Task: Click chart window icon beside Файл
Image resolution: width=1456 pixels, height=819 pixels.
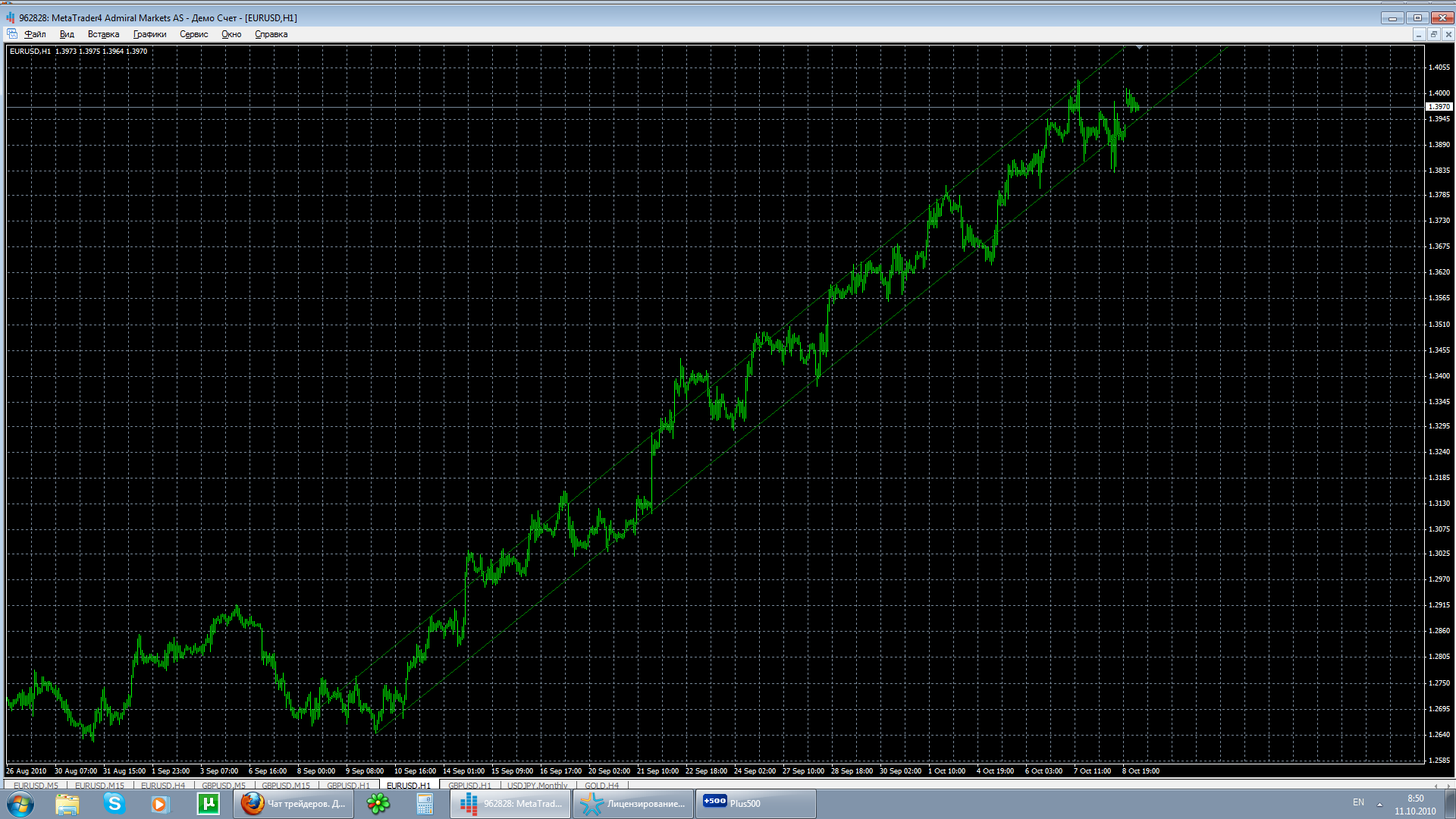Action: pos(12,34)
